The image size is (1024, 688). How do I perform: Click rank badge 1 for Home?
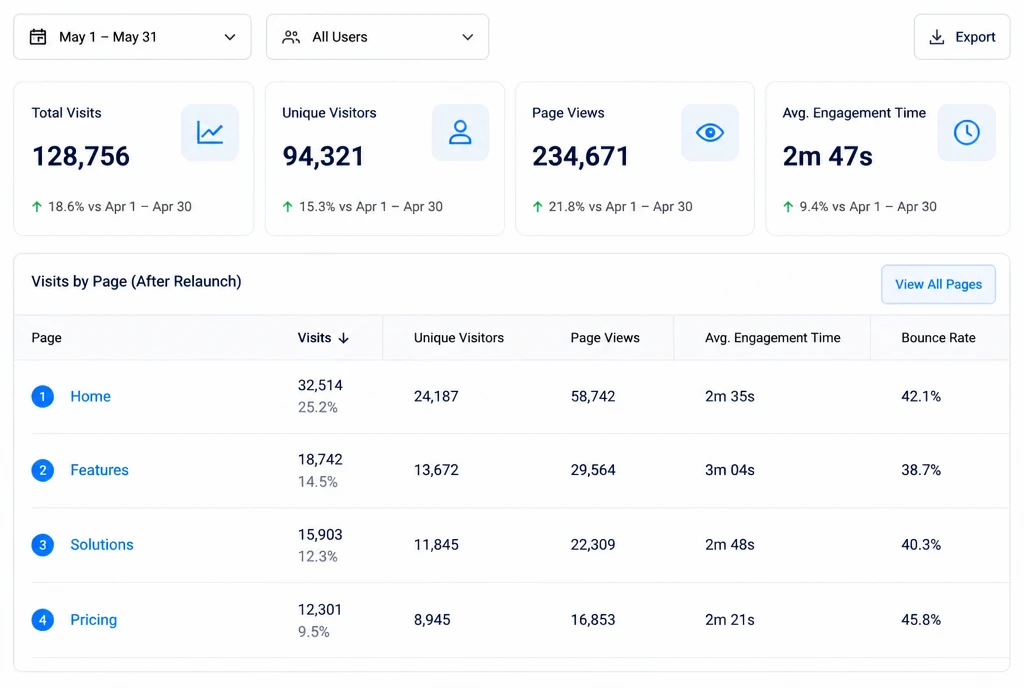[42, 396]
